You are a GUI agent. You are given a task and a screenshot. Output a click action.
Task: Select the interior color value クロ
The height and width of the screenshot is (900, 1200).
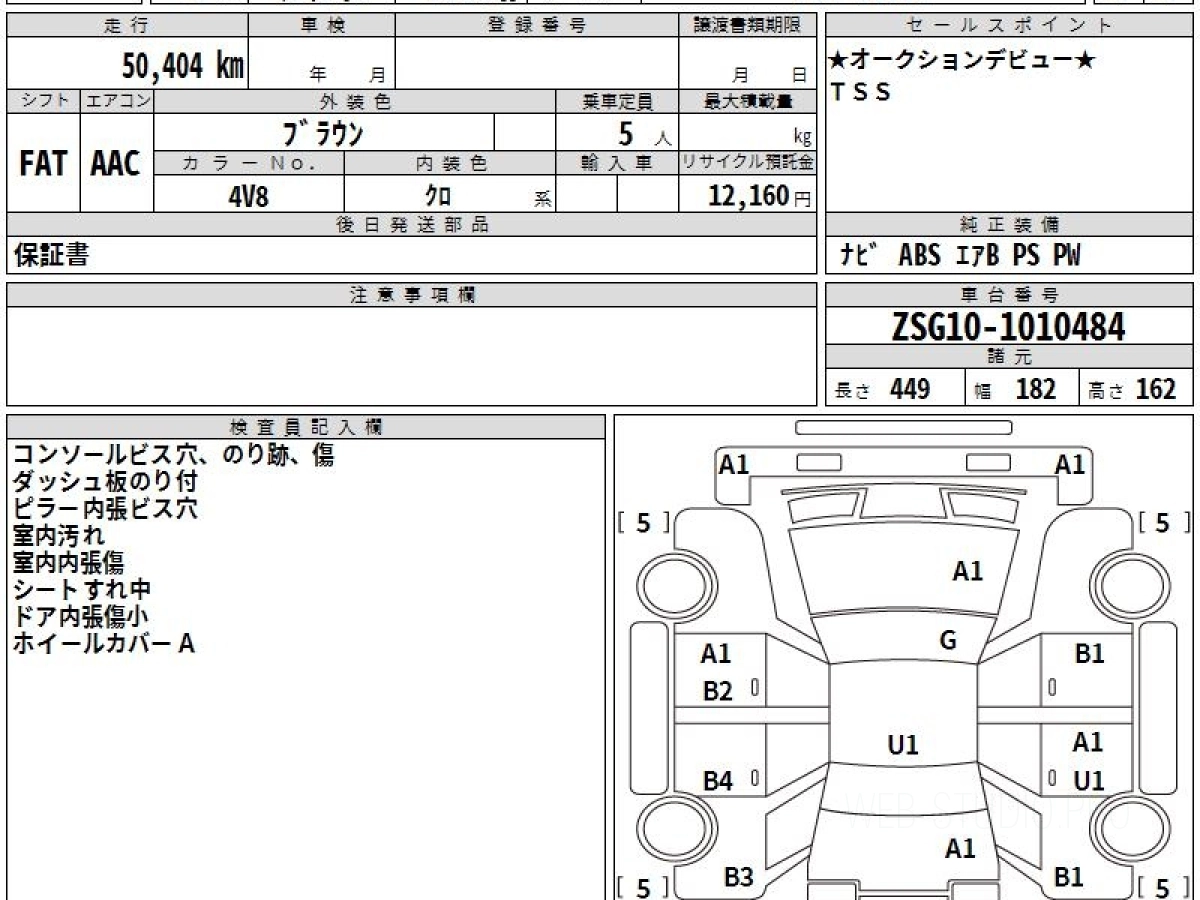[438, 195]
